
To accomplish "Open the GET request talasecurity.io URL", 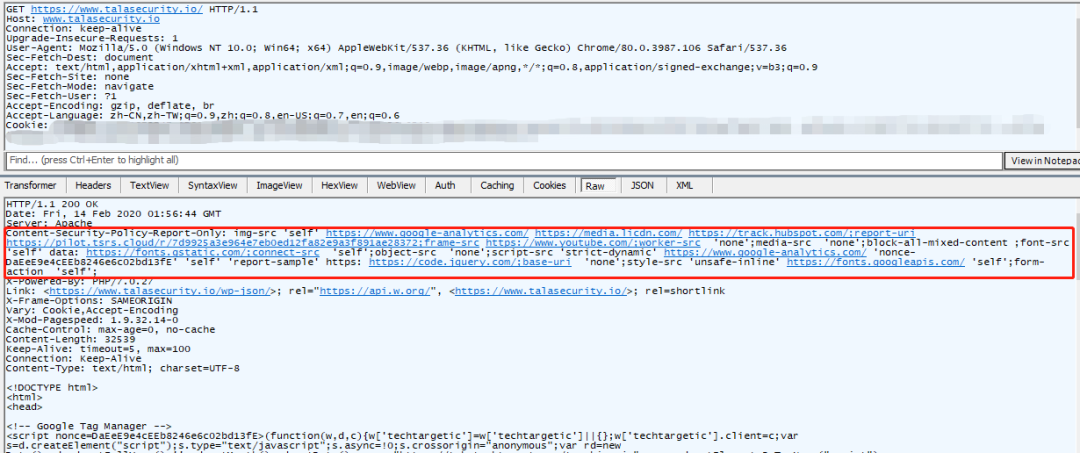I will (116, 10).
